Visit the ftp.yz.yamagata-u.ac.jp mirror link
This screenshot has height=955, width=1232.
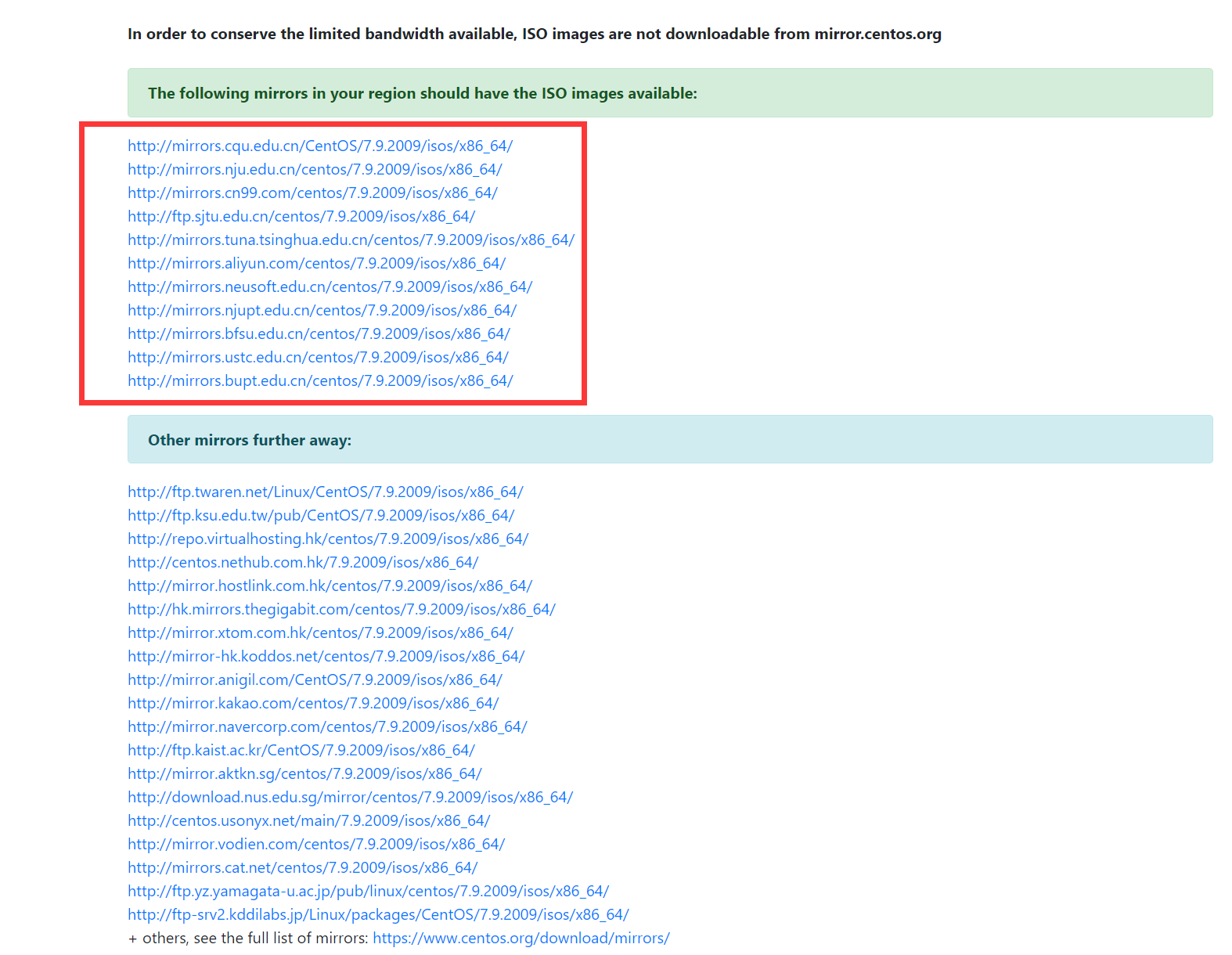coord(368,891)
